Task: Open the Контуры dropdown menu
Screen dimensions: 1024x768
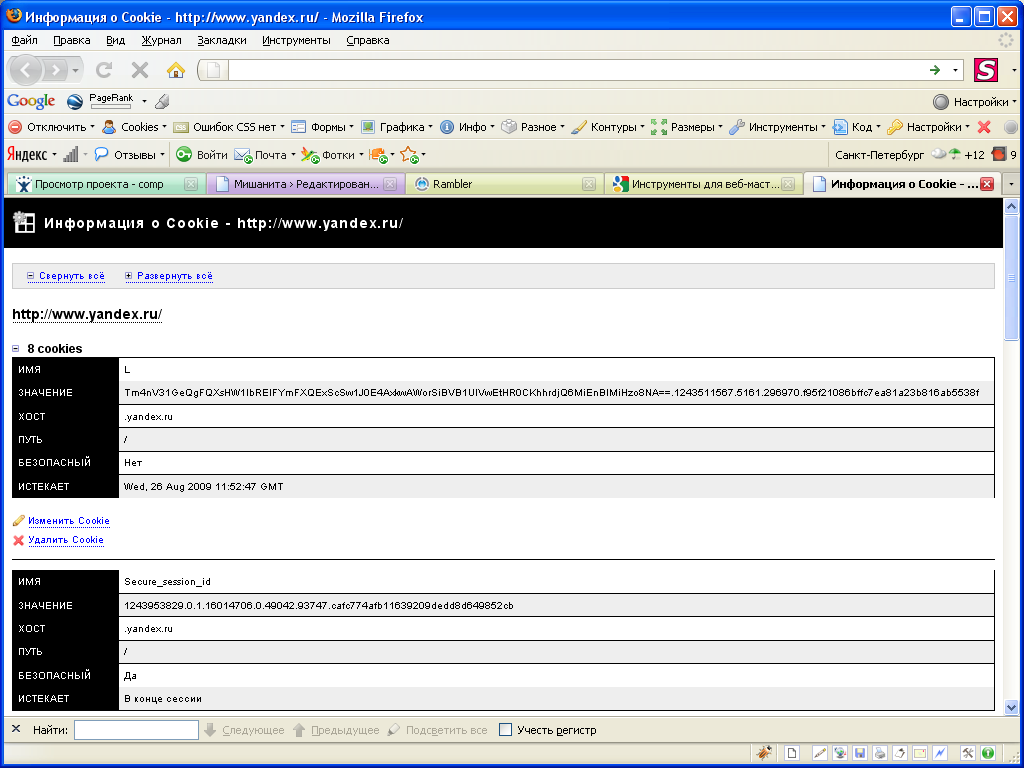Action: [x=607, y=127]
